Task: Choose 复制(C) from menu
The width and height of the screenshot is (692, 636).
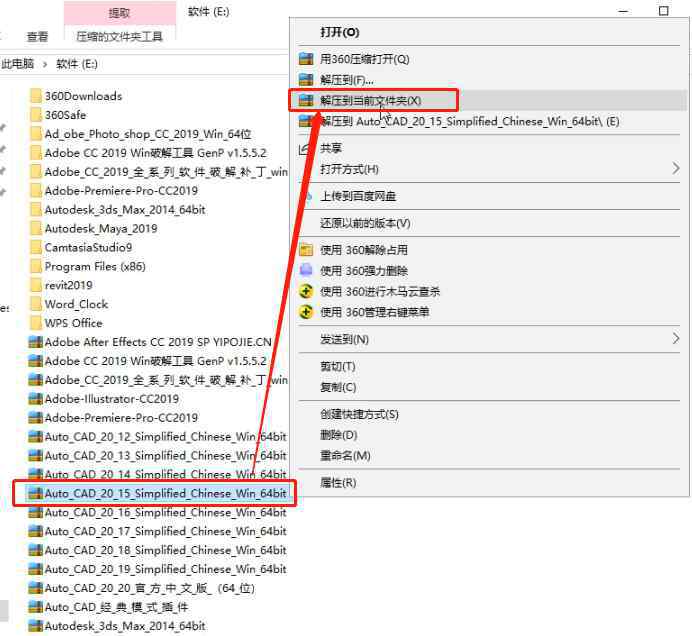Action: point(338,387)
